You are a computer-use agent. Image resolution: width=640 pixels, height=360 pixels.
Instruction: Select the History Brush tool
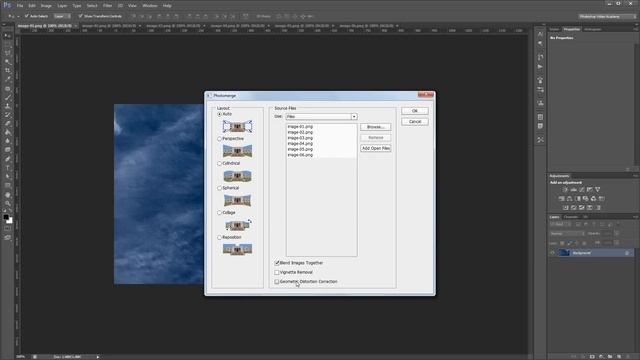(7, 115)
